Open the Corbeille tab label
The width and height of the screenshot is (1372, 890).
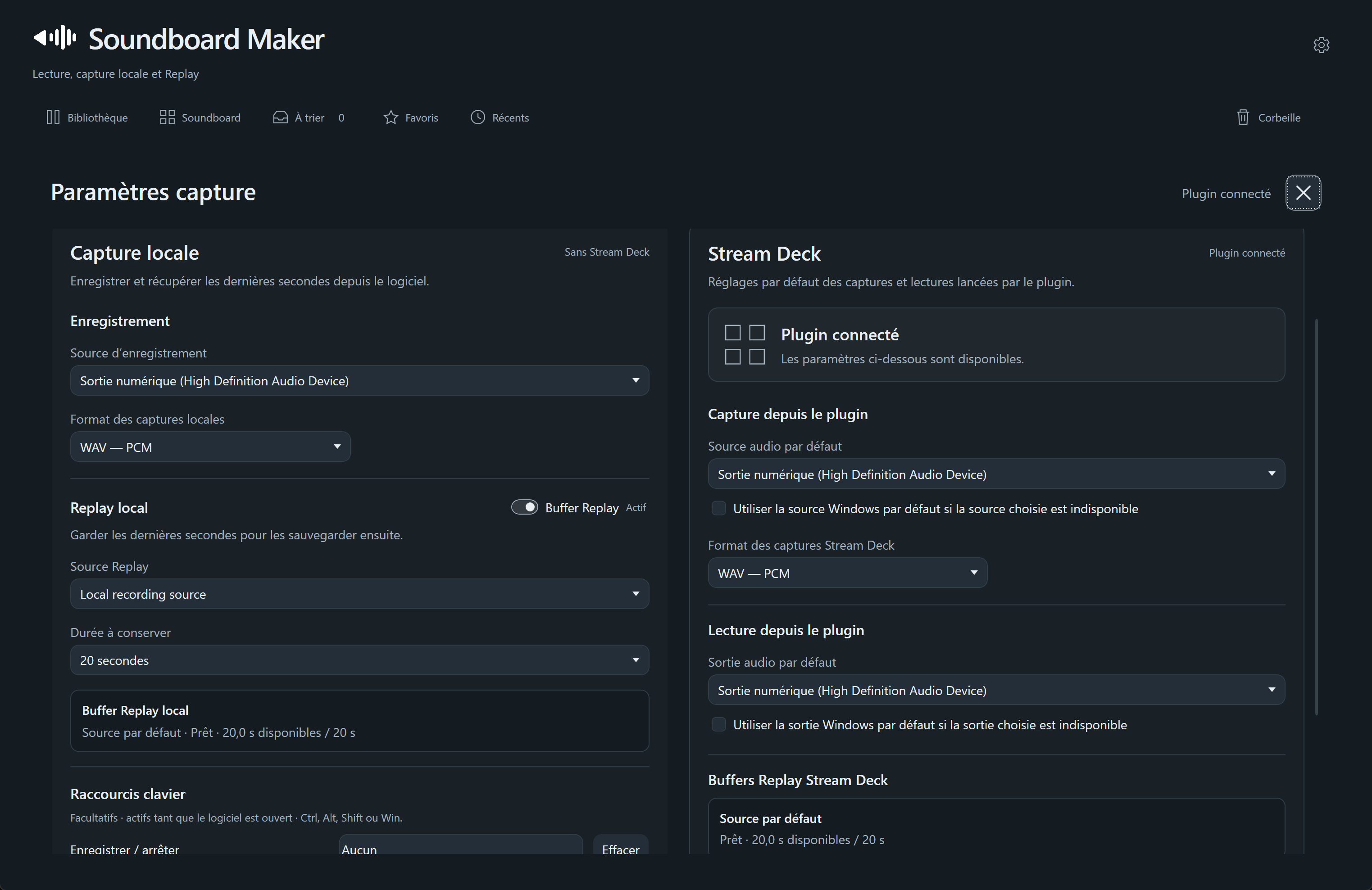point(1279,117)
